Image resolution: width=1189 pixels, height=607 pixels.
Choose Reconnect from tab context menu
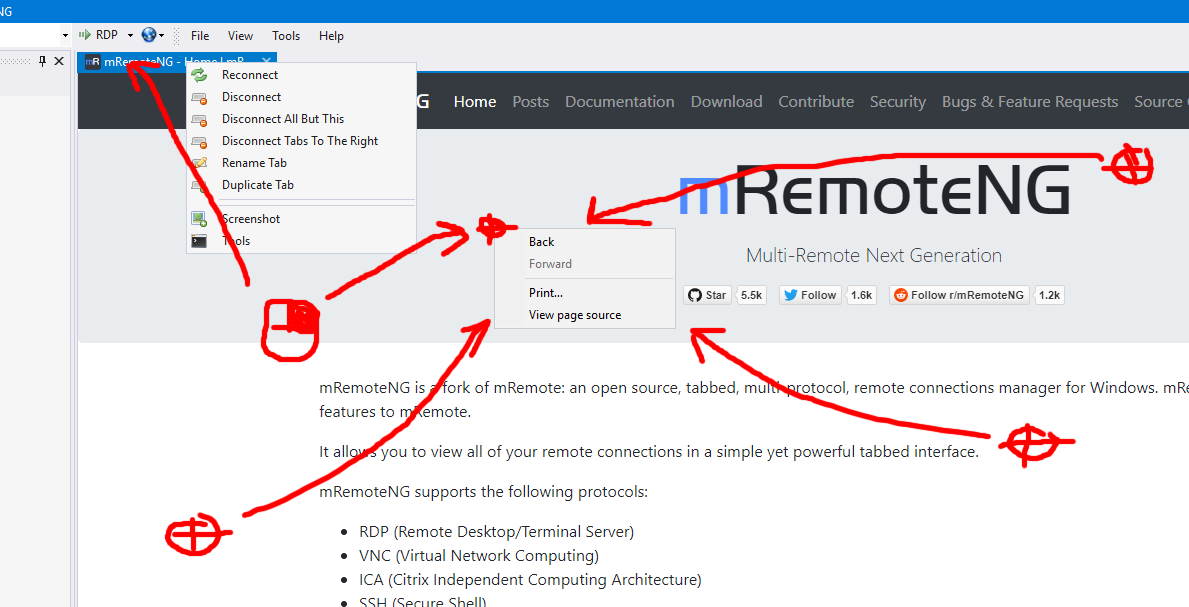point(301,75)
